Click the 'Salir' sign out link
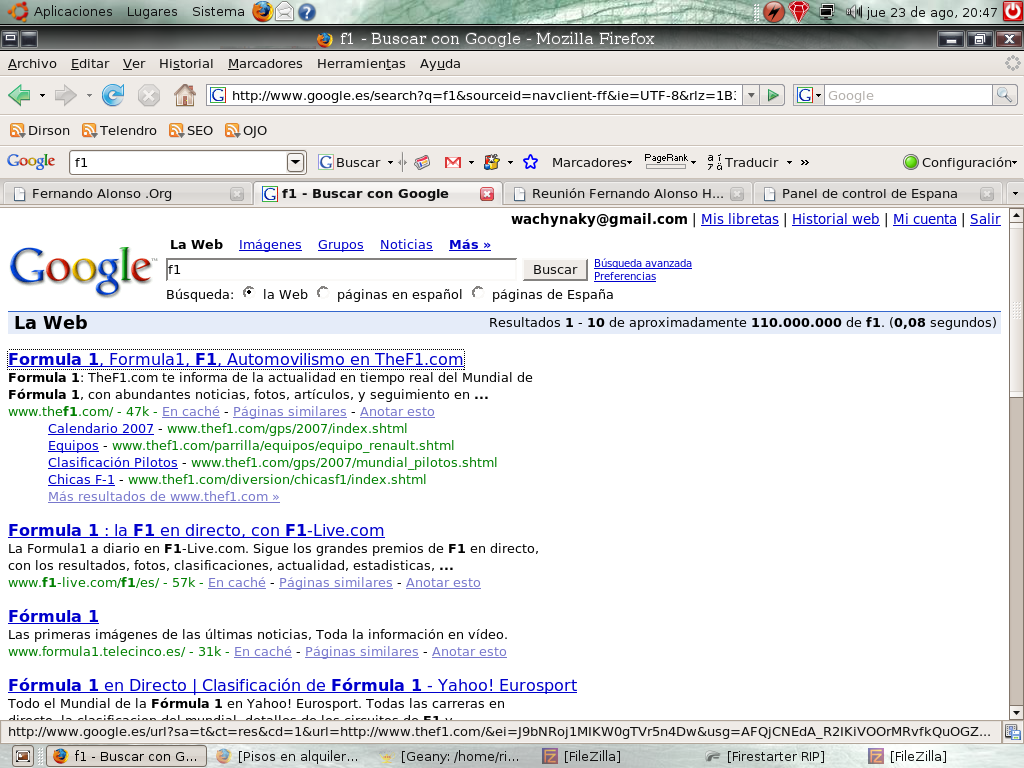The image size is (1024, 768). pos(985,219)
